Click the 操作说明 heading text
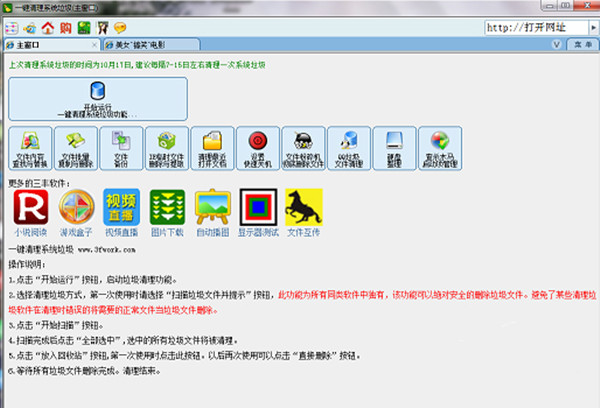The height and width of the screenshot is (408, 600). tap(27, 264)
